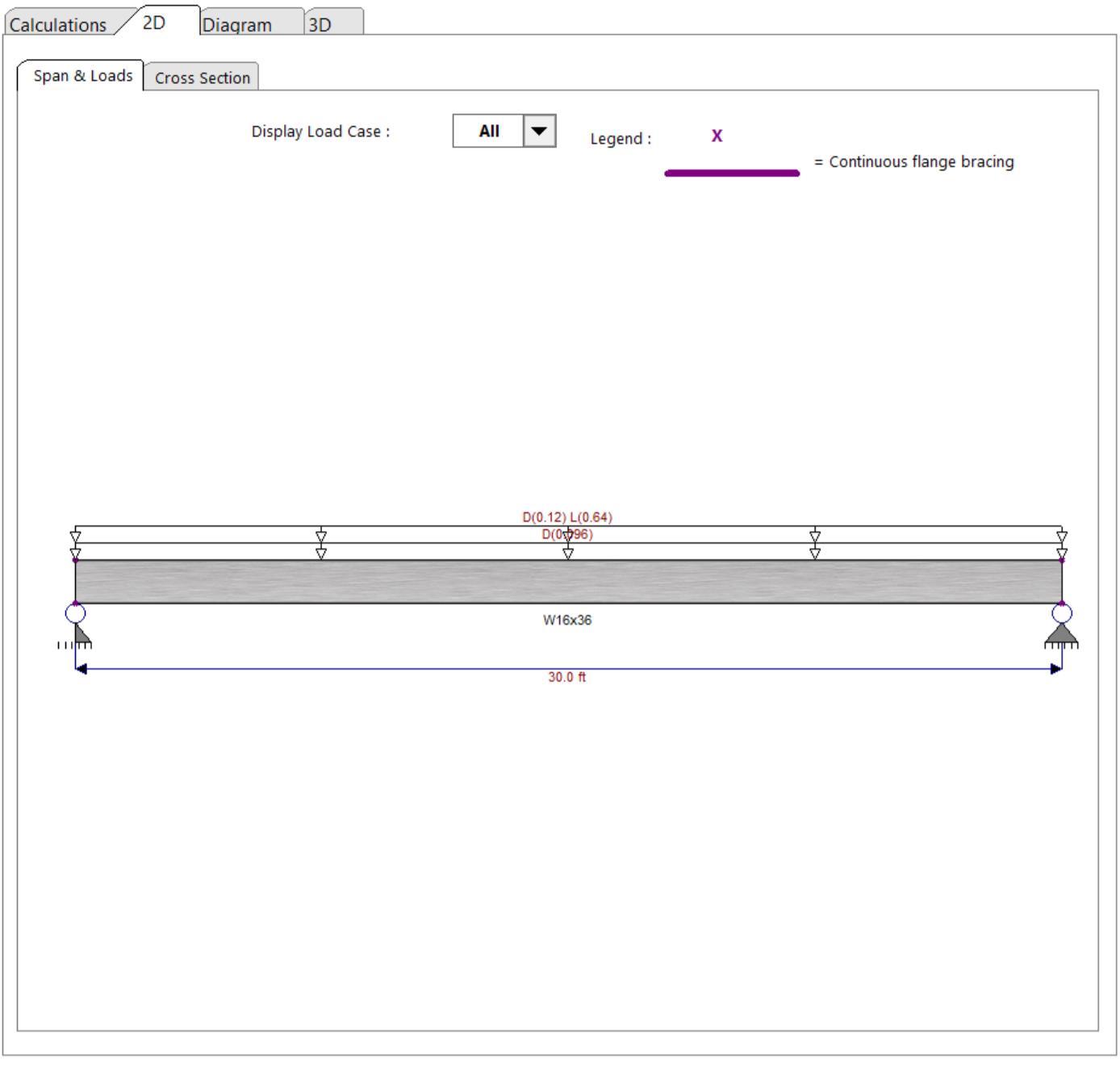Image resolution: width=1120 pixels, height=1066 pixels.
Task: Select the D(0.096) dead load label
Action: tap(568, 533)
